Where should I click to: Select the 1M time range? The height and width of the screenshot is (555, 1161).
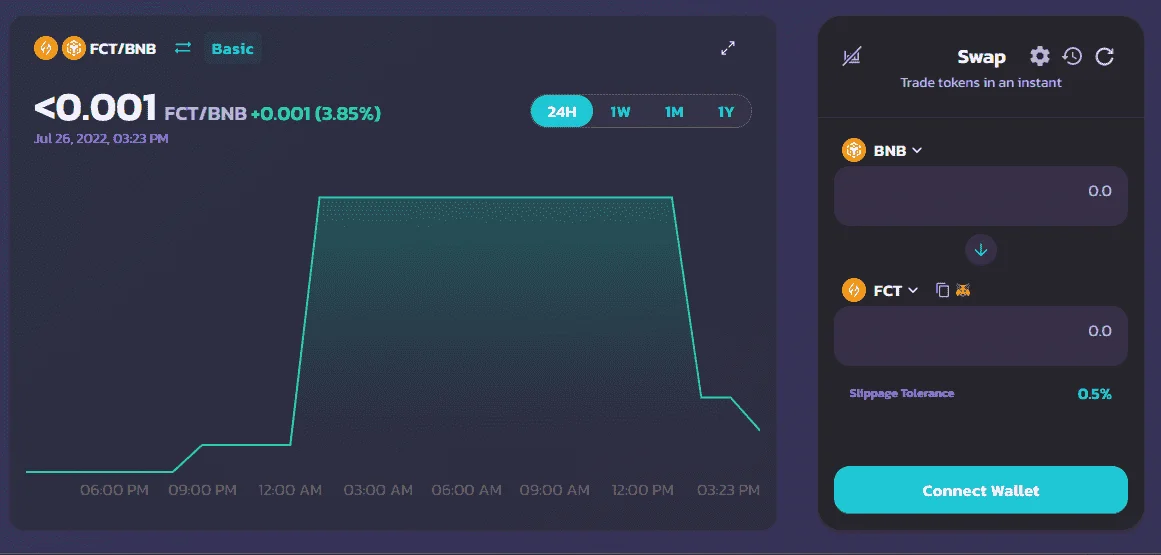pyautogui.click(x=674, y=112)
